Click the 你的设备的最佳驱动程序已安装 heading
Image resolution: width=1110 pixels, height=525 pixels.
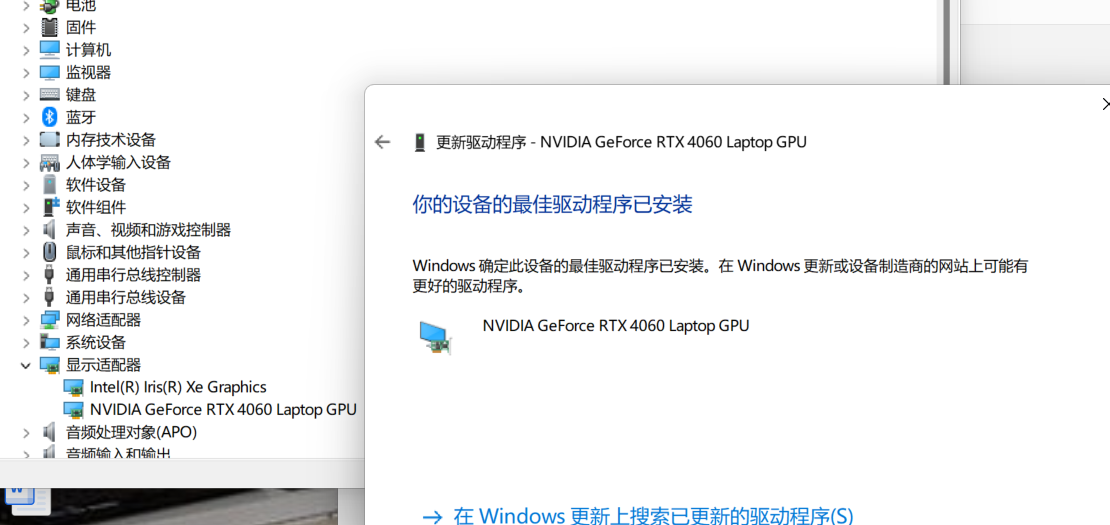[552, 205]
